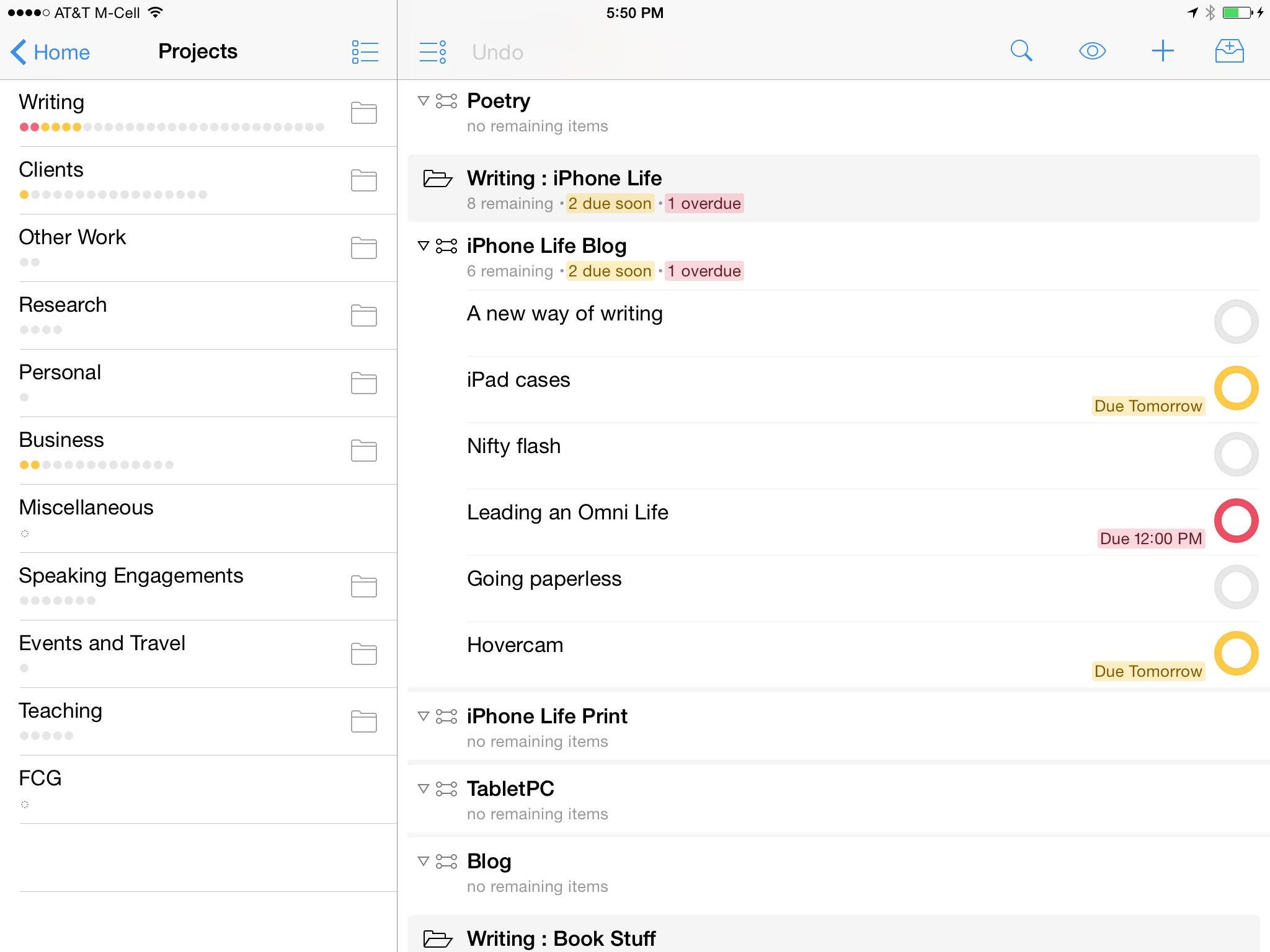Tap the Due 12:00 PM badge
1270x952 pixels.
click(1151, 539)
